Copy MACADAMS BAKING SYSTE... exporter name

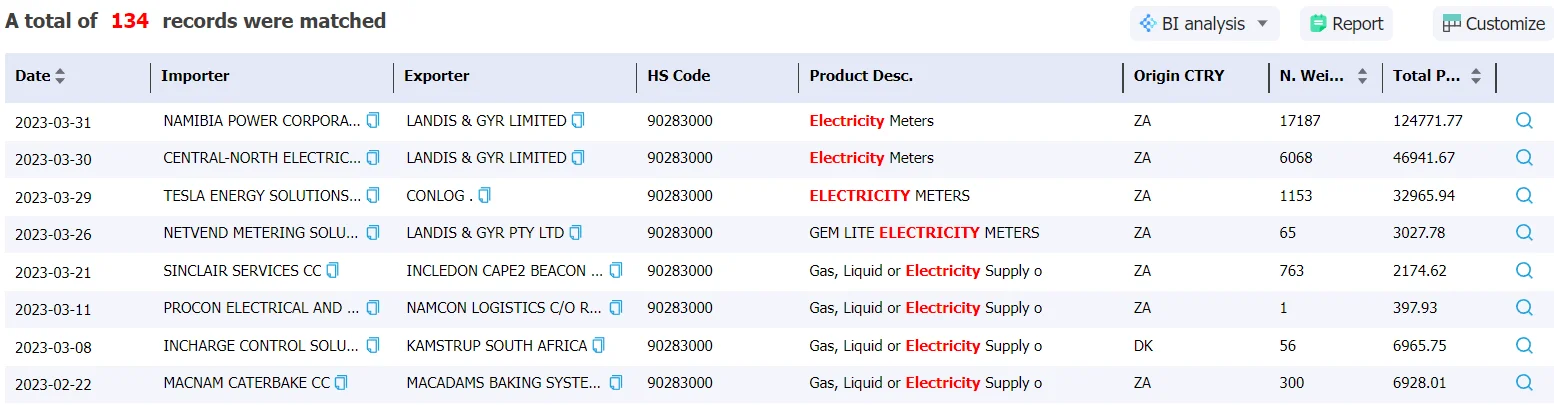pyautogui.click(x=616, y=383)
